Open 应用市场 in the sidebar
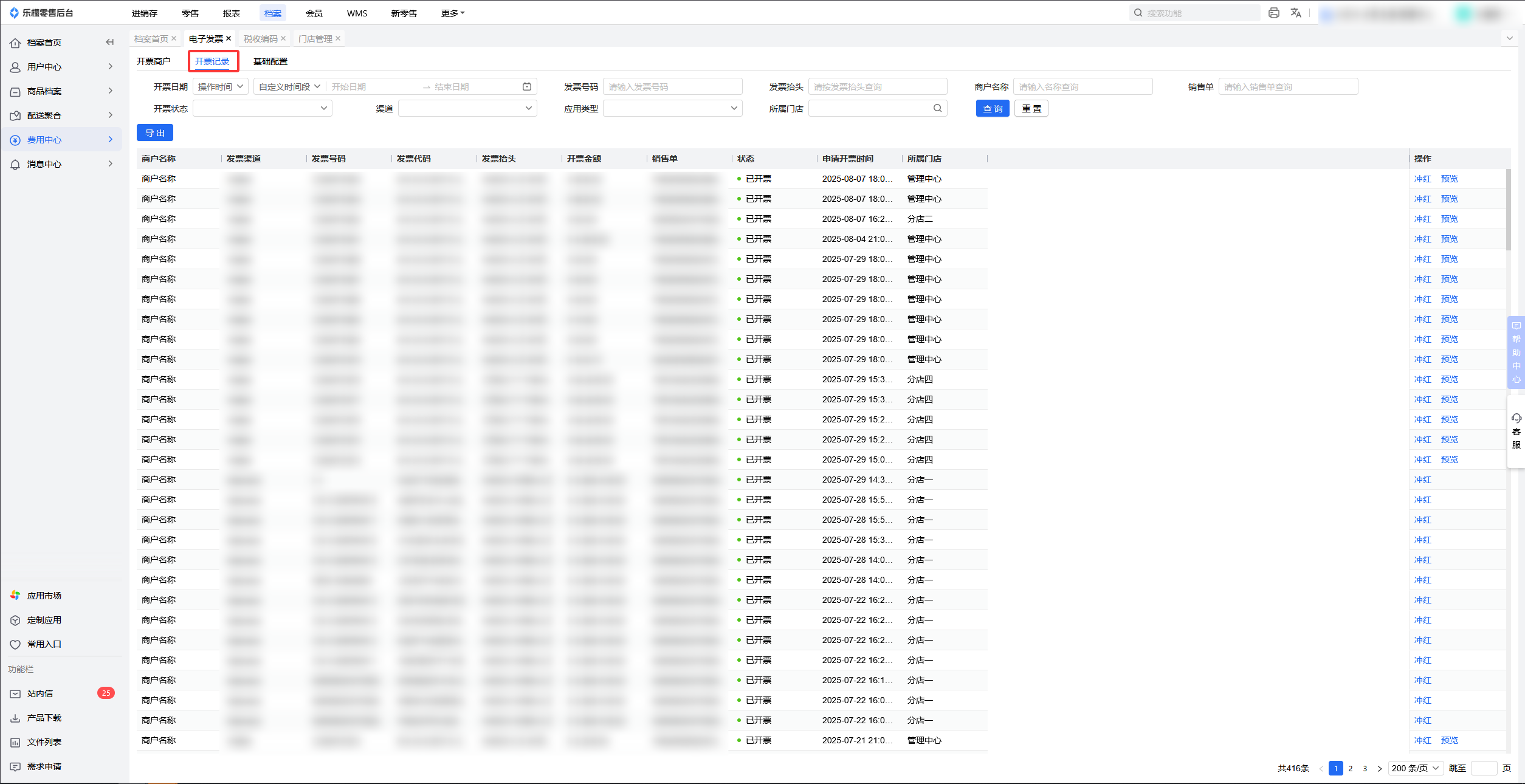 (44, 596)
